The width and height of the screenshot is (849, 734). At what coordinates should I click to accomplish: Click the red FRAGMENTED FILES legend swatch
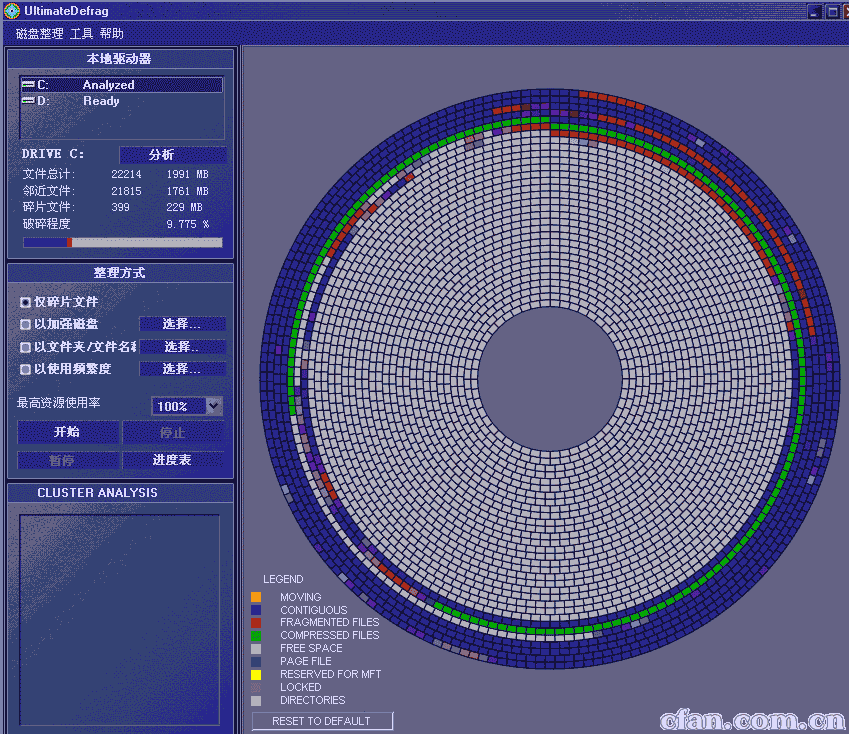click(256, 623)
